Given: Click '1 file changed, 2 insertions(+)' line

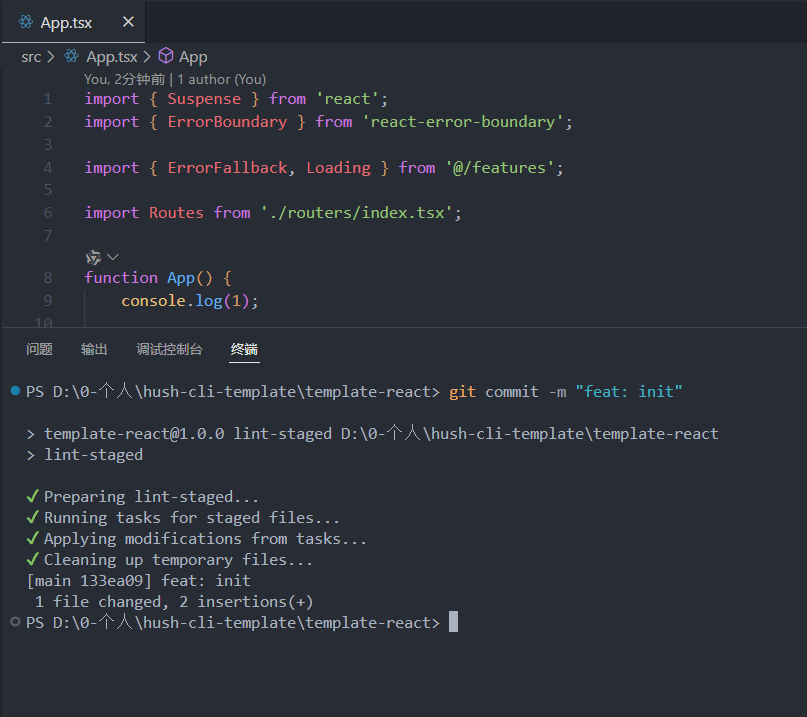Looking at the screenshot, I should pyautogui.click(x=174, y=602).
